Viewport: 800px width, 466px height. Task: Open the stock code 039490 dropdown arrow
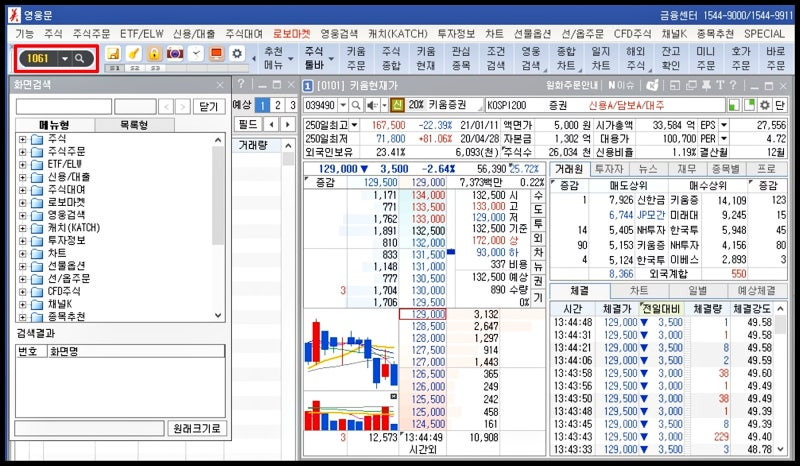point(343,105)
